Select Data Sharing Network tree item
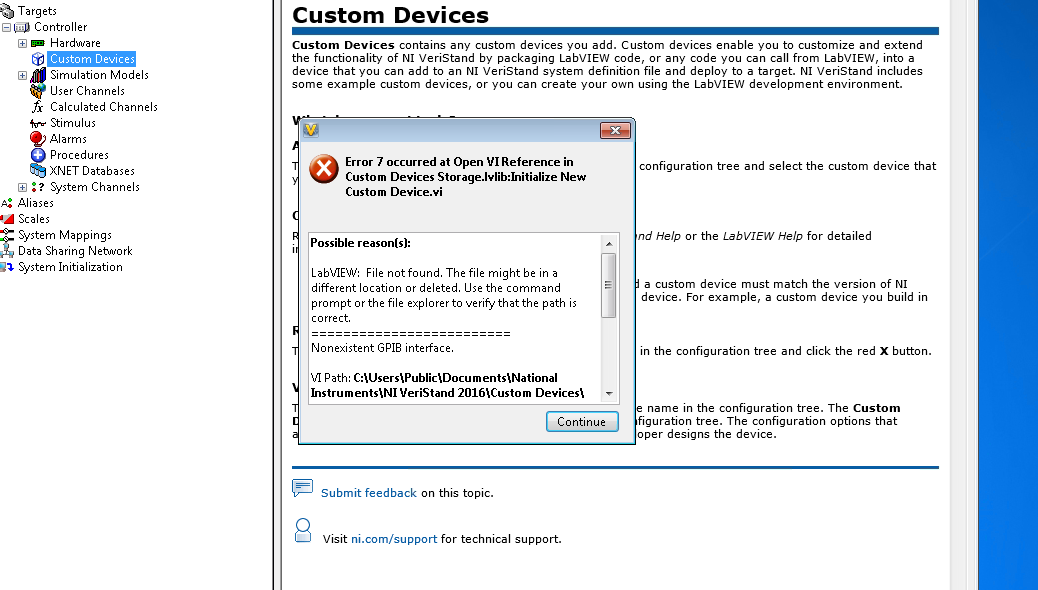The width and height of the screenshot is (1038, 590). 75,251
